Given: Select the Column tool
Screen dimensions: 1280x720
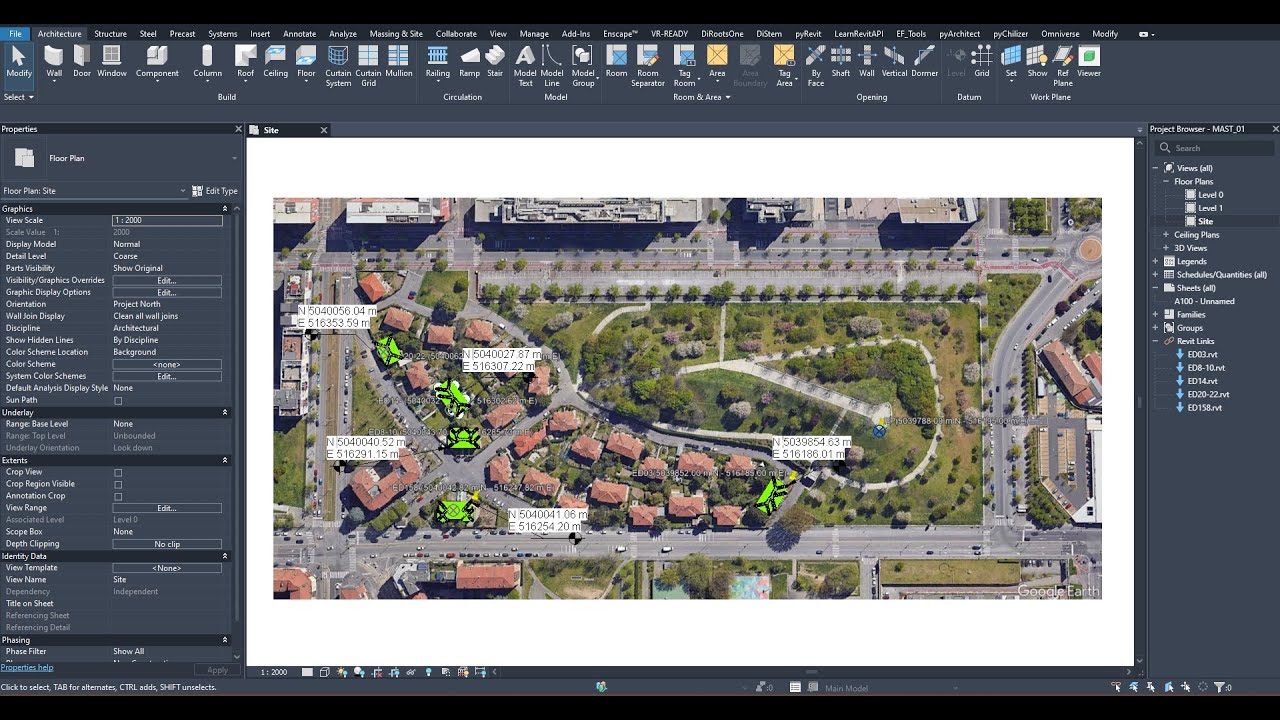Looking at the screenshot, I should click(207, 61).
